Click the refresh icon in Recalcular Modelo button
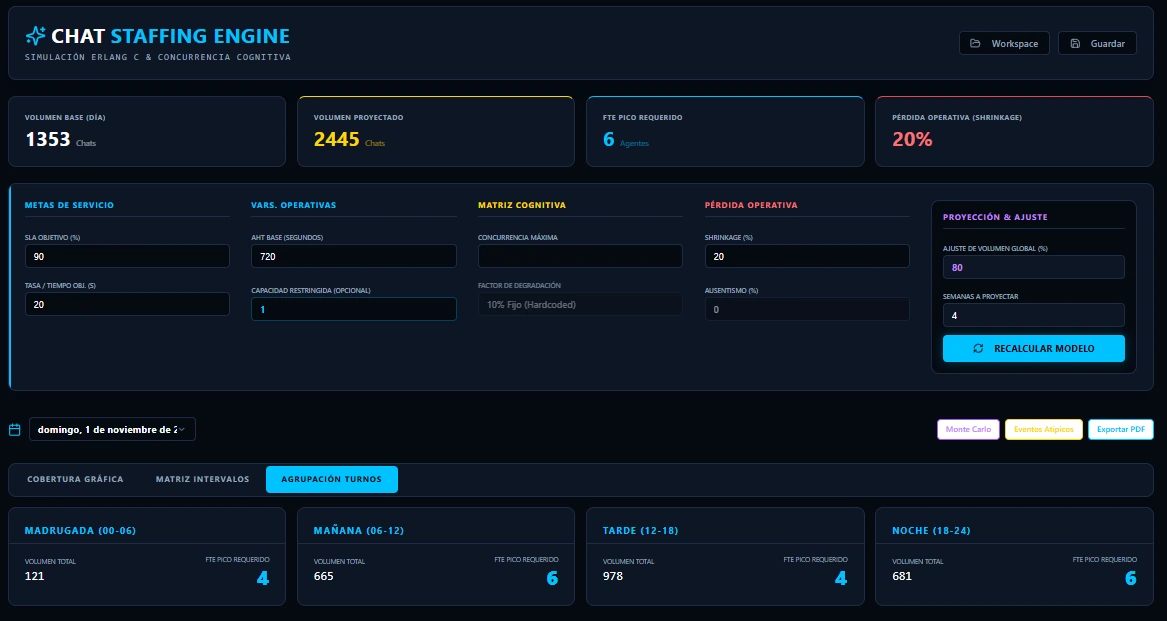Screen dimensions: 1167x621 978,348
